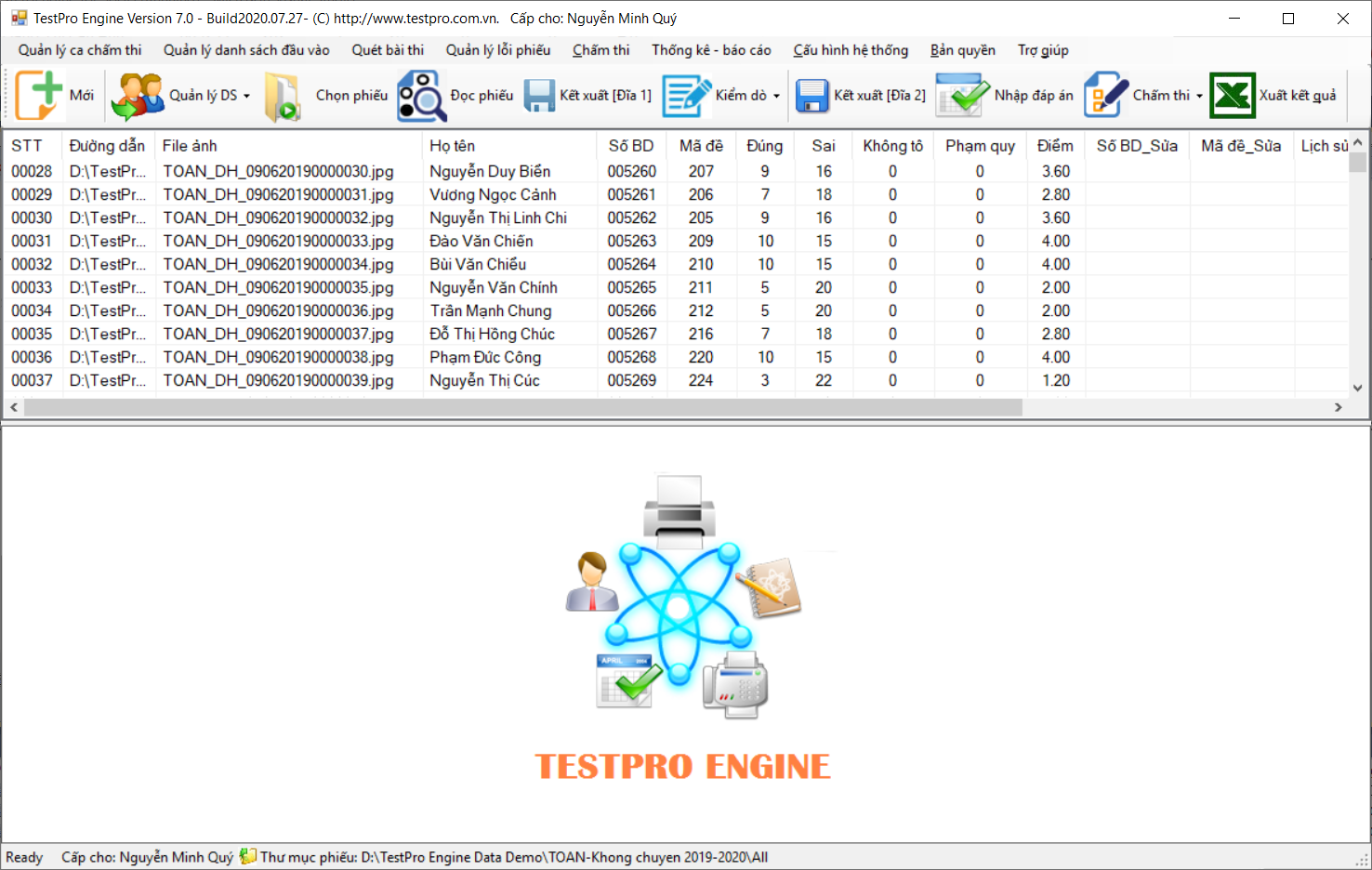Open the Quản lý DS dropdown arrow
1372x870 pixels.
pos(246,96)
